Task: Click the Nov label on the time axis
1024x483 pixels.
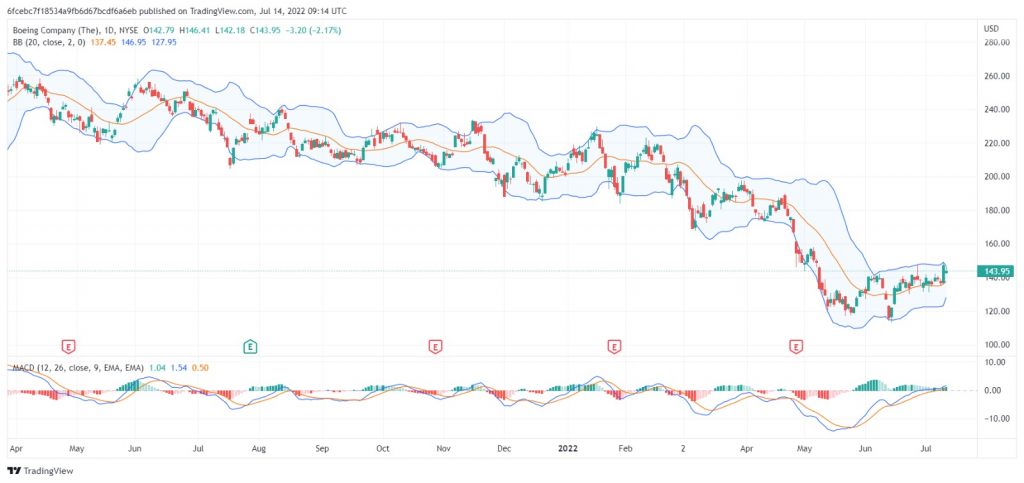Action: coord(443,449)
